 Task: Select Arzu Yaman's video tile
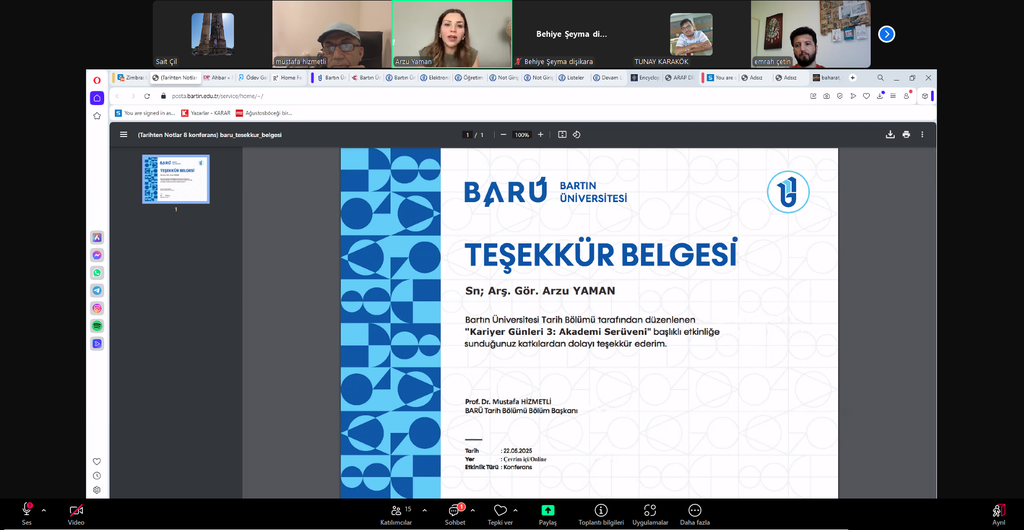point(452,34)
